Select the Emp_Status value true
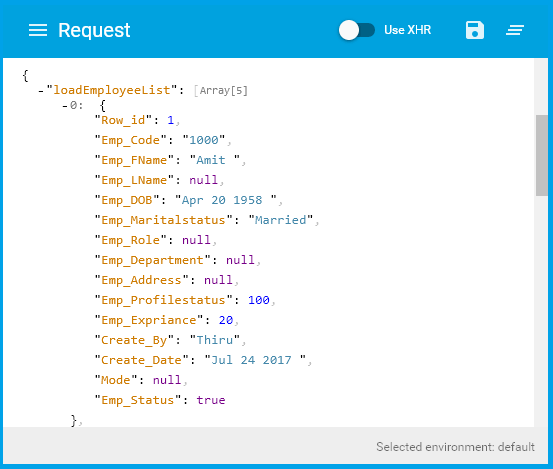The image size is (553, 469). point(211,400)
